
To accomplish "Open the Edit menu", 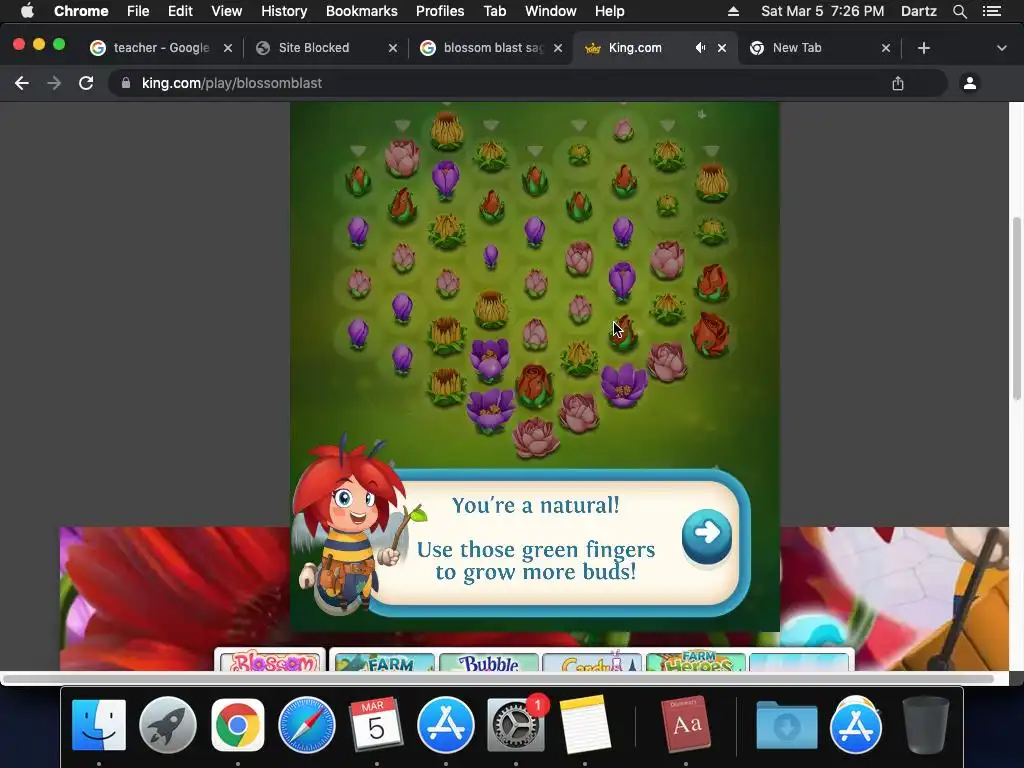I will click(x=180, y=11).
